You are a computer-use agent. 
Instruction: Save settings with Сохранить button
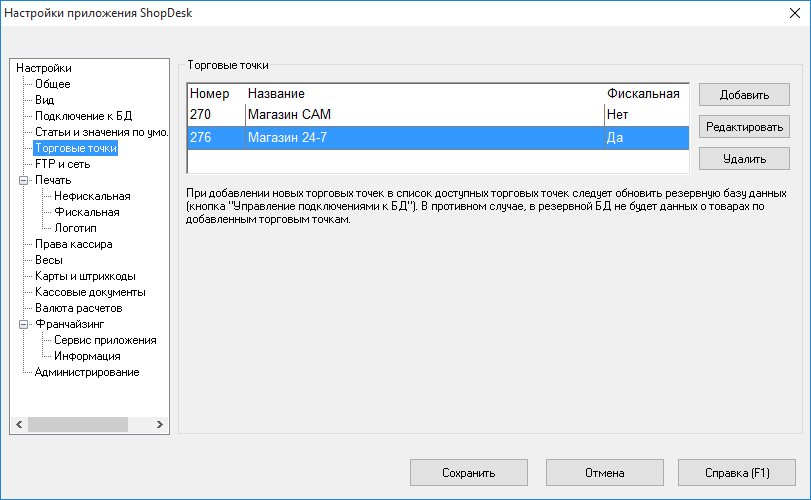coord(469,473)
